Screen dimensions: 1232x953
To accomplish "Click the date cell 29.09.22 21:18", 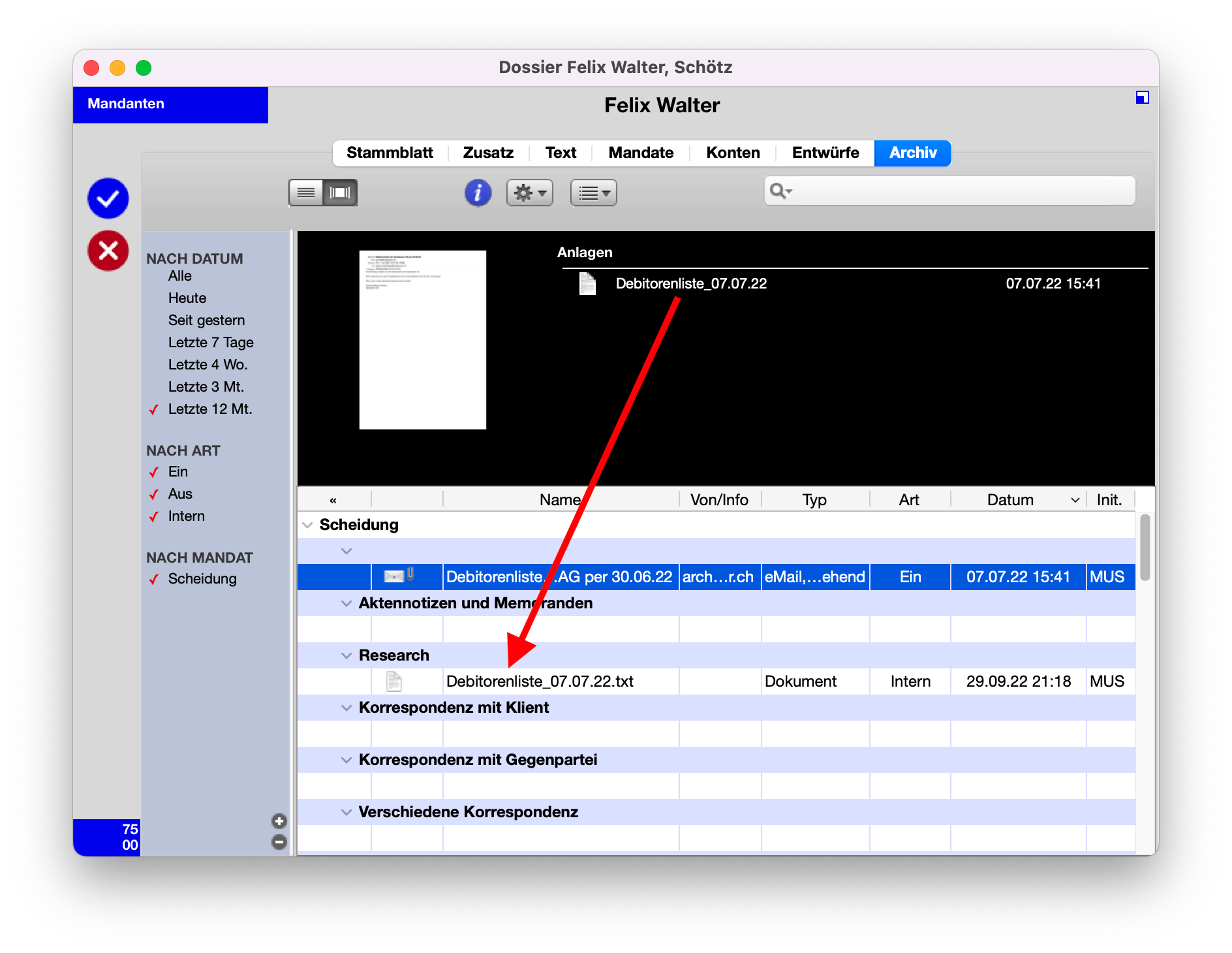I will click(1018, 681).
